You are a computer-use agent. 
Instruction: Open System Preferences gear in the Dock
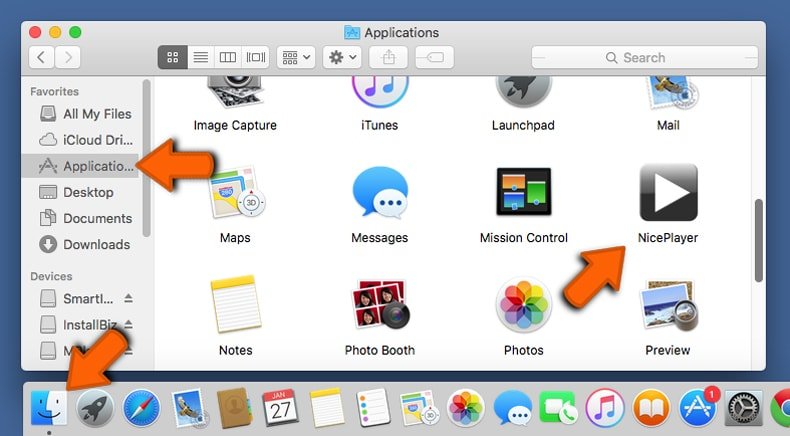click(x=744, y=408)
